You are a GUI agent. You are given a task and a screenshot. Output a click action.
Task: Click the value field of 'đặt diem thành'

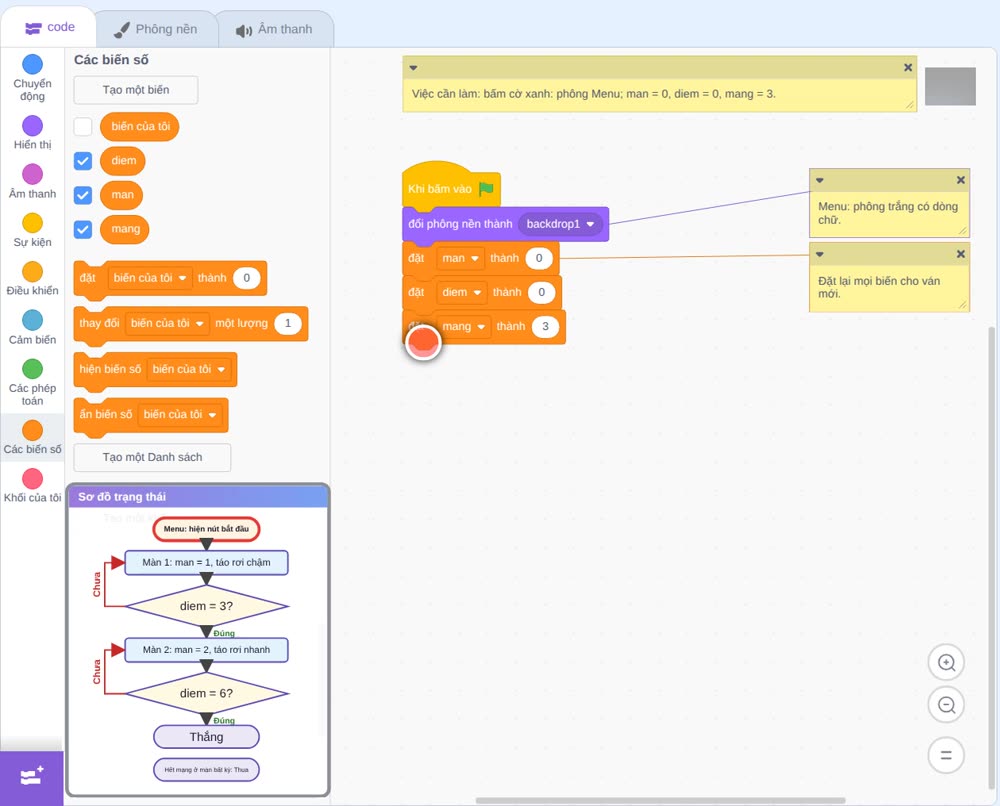coord(541,292)
